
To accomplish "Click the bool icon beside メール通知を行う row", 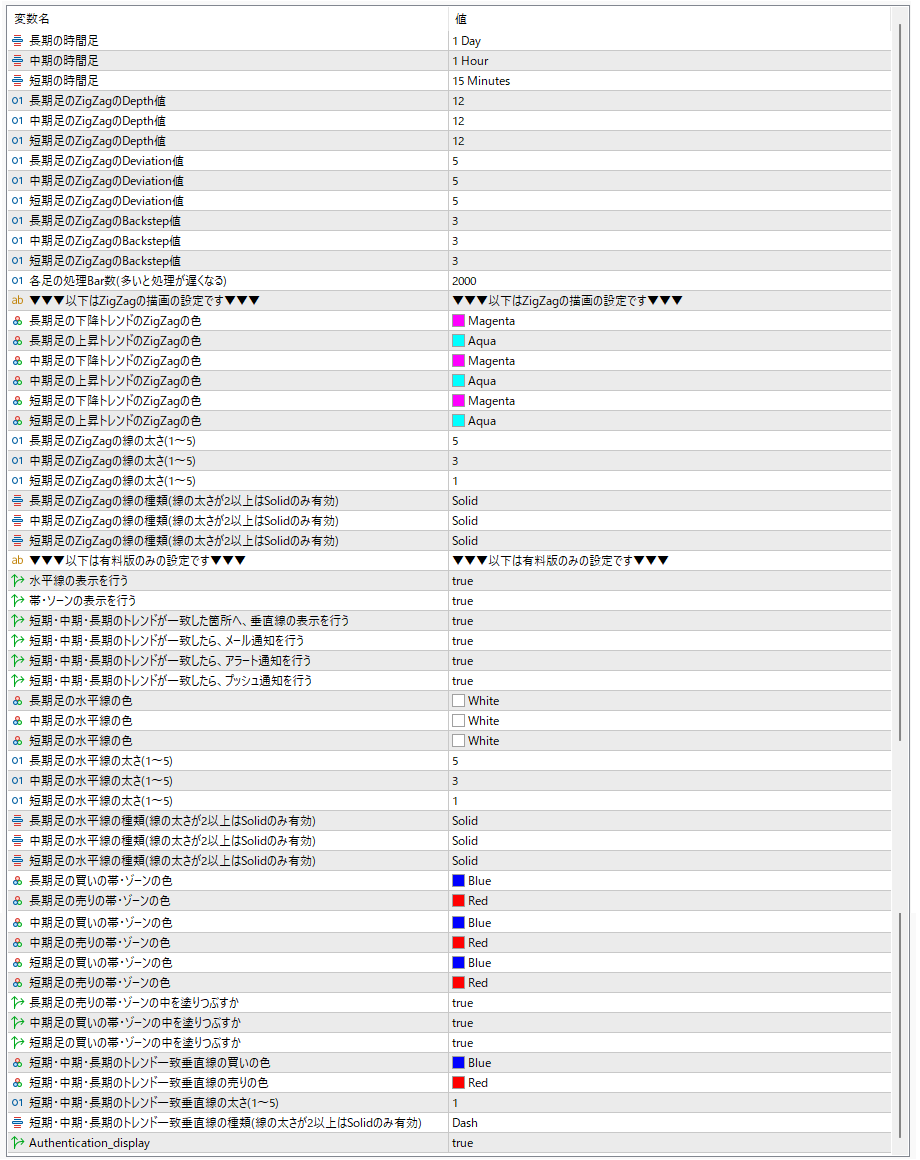I will pyautogui.click(x=18, y=641).
